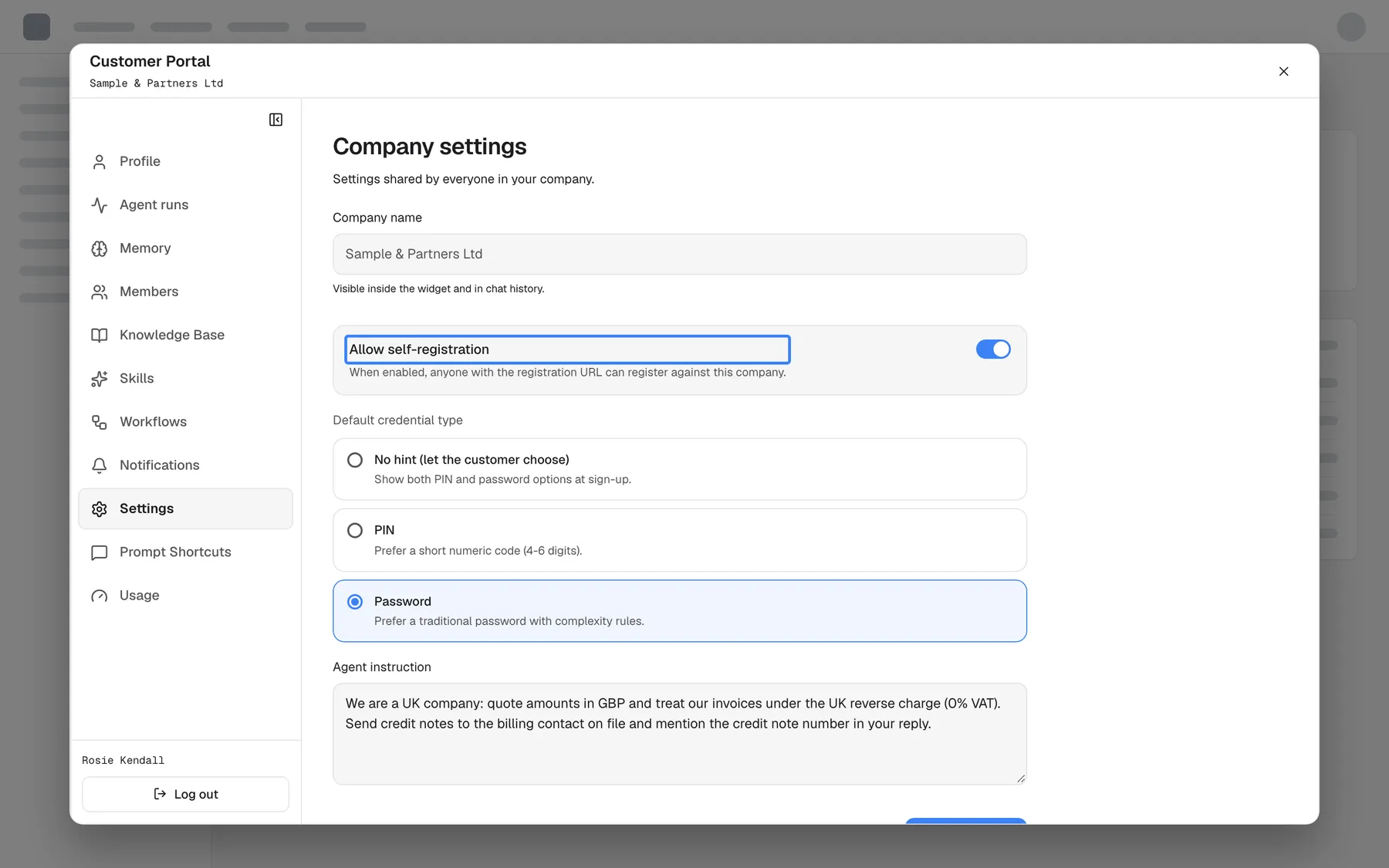Image resolution: width=1389 pixels, height=868 pixels.
Task: Click the Usage gauge icon
Action: click(x=100, y=596)
